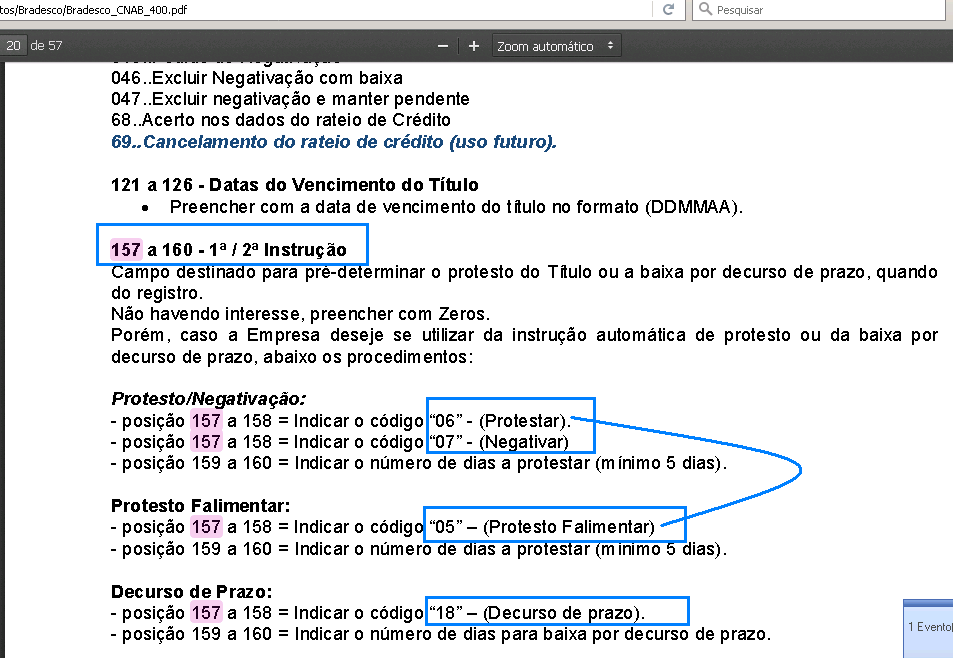The height and width of the screenshot is (658, 953).
Task: Click the code "18" – (Decurso de prazo) text
Action: pos(537,612)
